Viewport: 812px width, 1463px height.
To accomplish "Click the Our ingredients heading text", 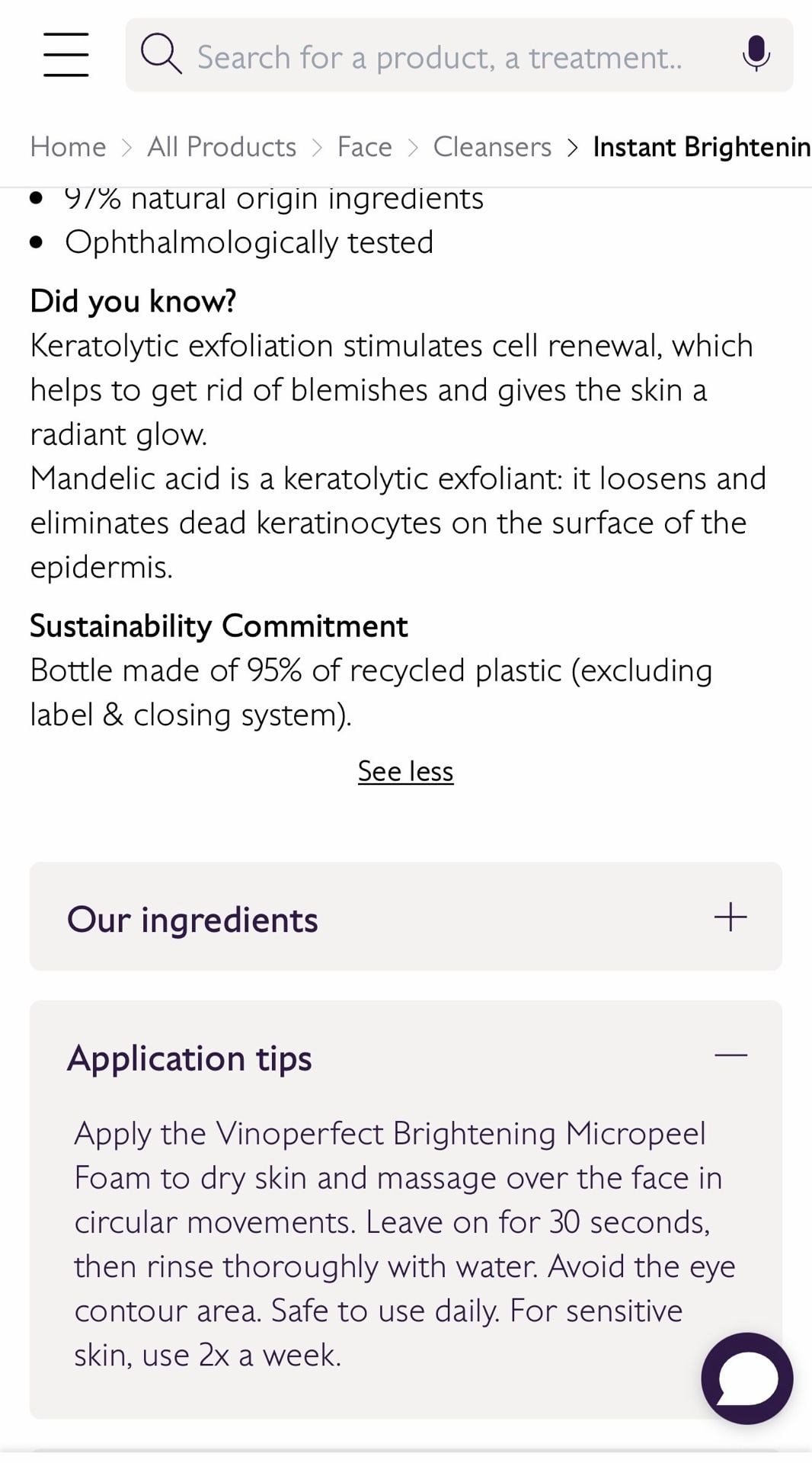I will point(193,920).
